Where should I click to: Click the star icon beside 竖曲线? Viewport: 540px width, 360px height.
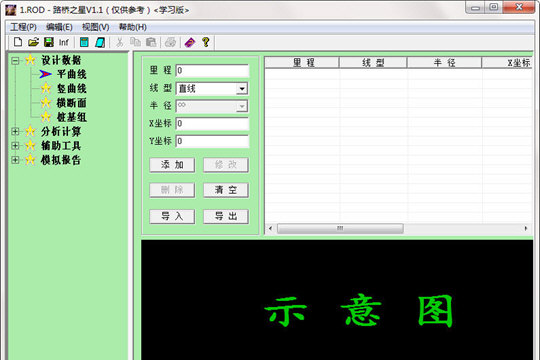(x=46, y=88)
